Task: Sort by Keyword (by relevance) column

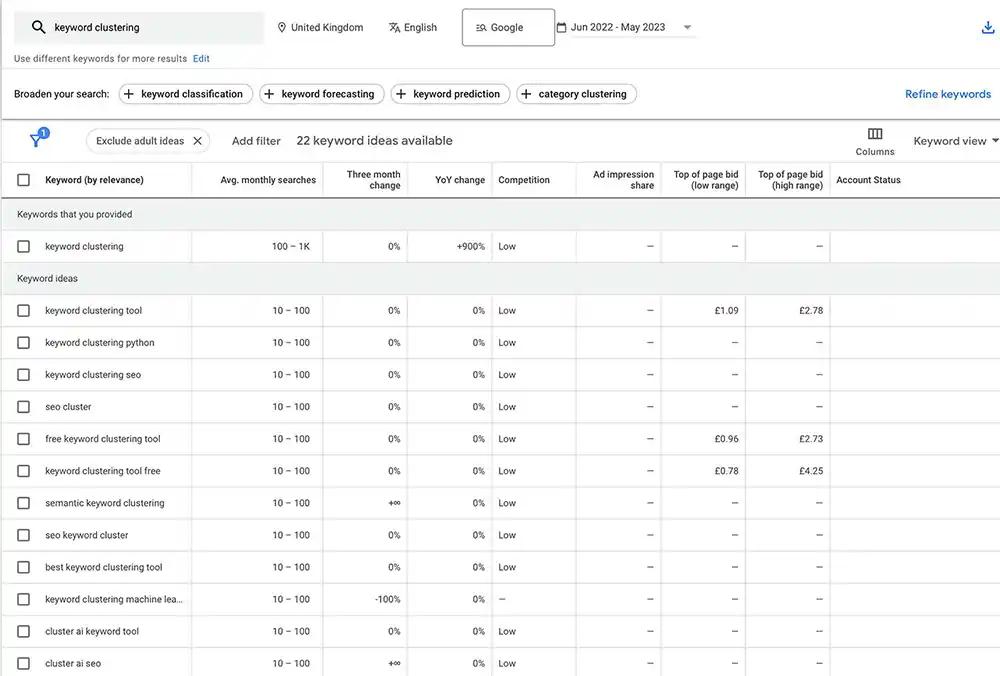Action: (94, 180)
